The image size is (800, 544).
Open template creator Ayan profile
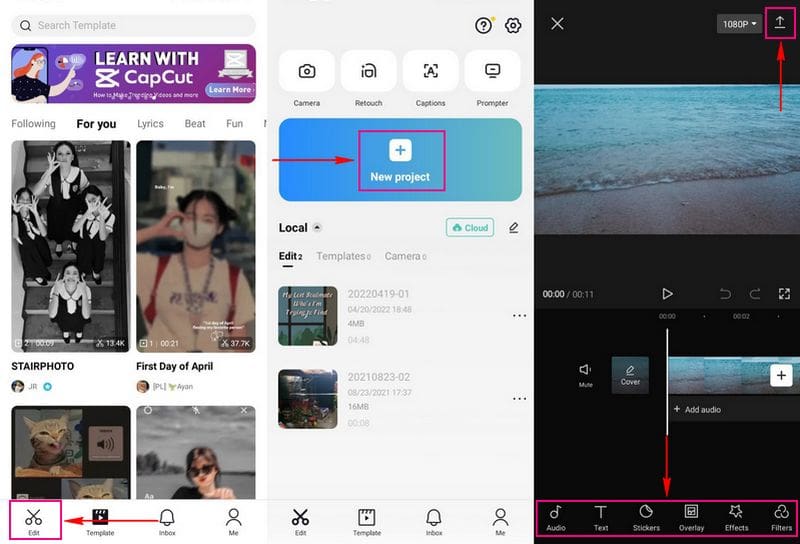pos(165,386)
